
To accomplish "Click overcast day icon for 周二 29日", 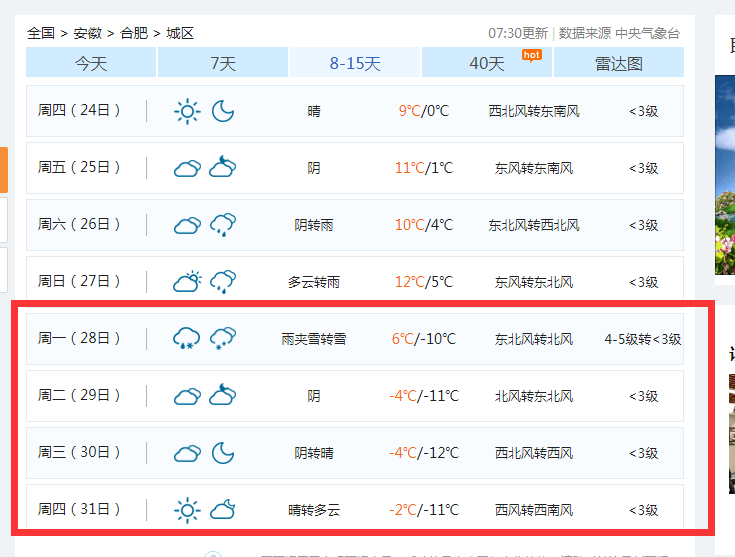I will pos(188,396).
